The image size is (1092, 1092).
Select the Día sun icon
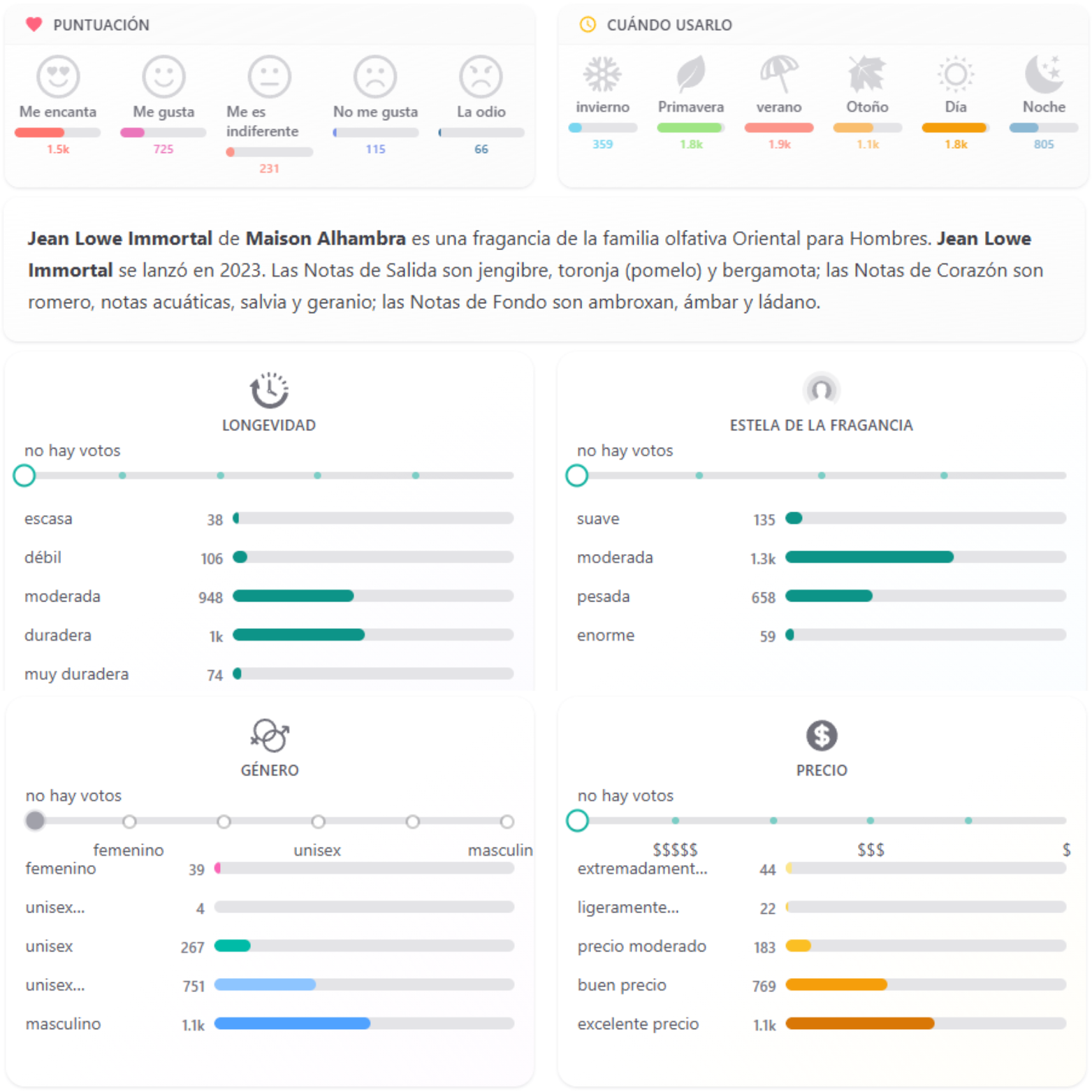pyautogui.click(x=955, y=74)
